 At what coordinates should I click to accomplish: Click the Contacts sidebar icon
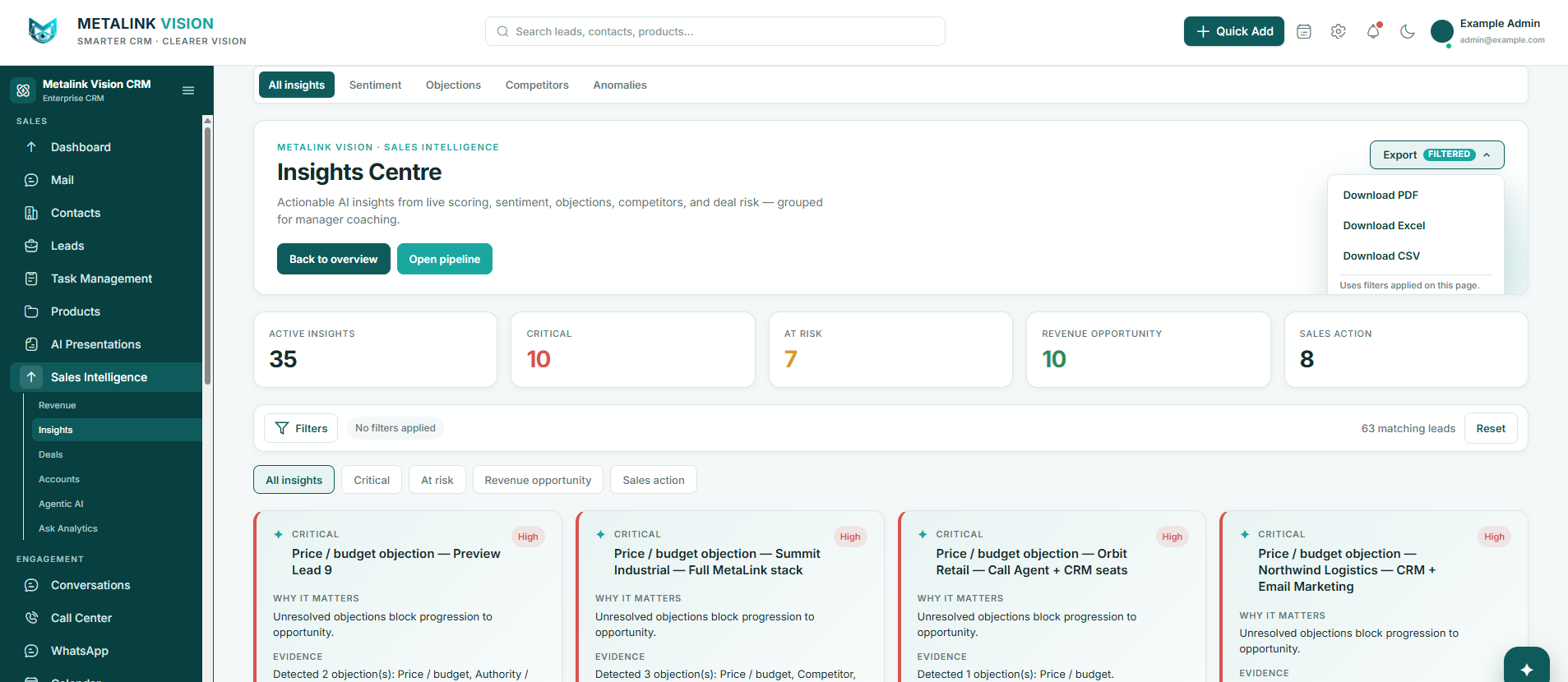point(31,213)
